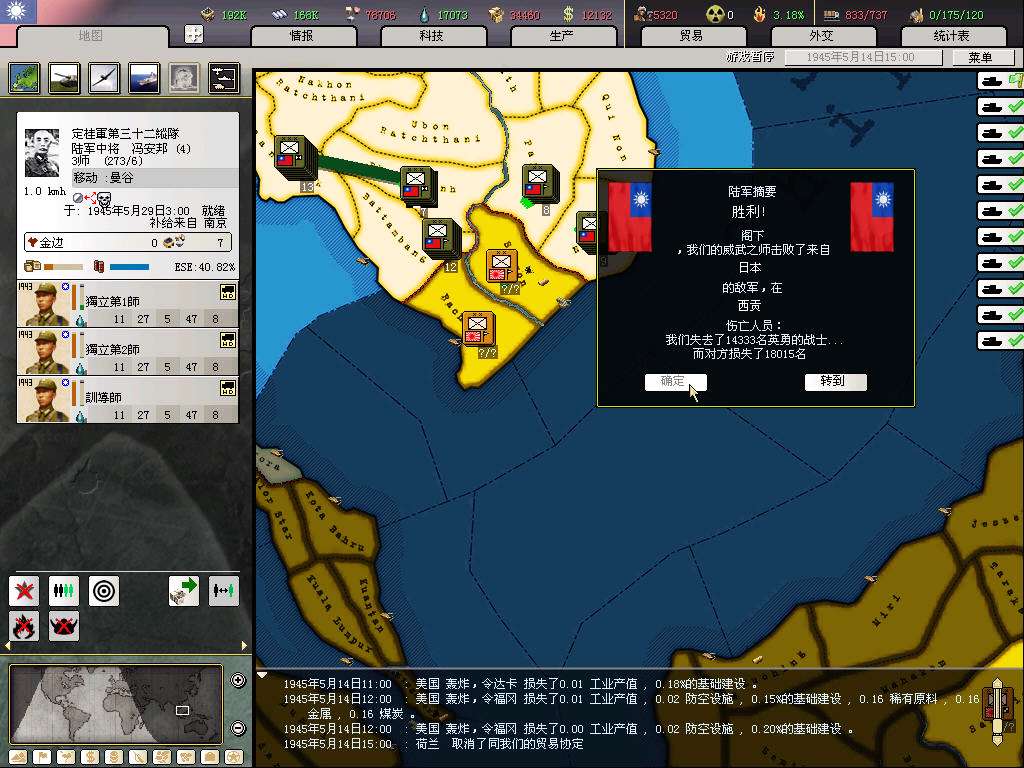The image size is (1024, 768).
Task: Toggle the flag event marker at top right
Action: click(x=1016, y=81)
